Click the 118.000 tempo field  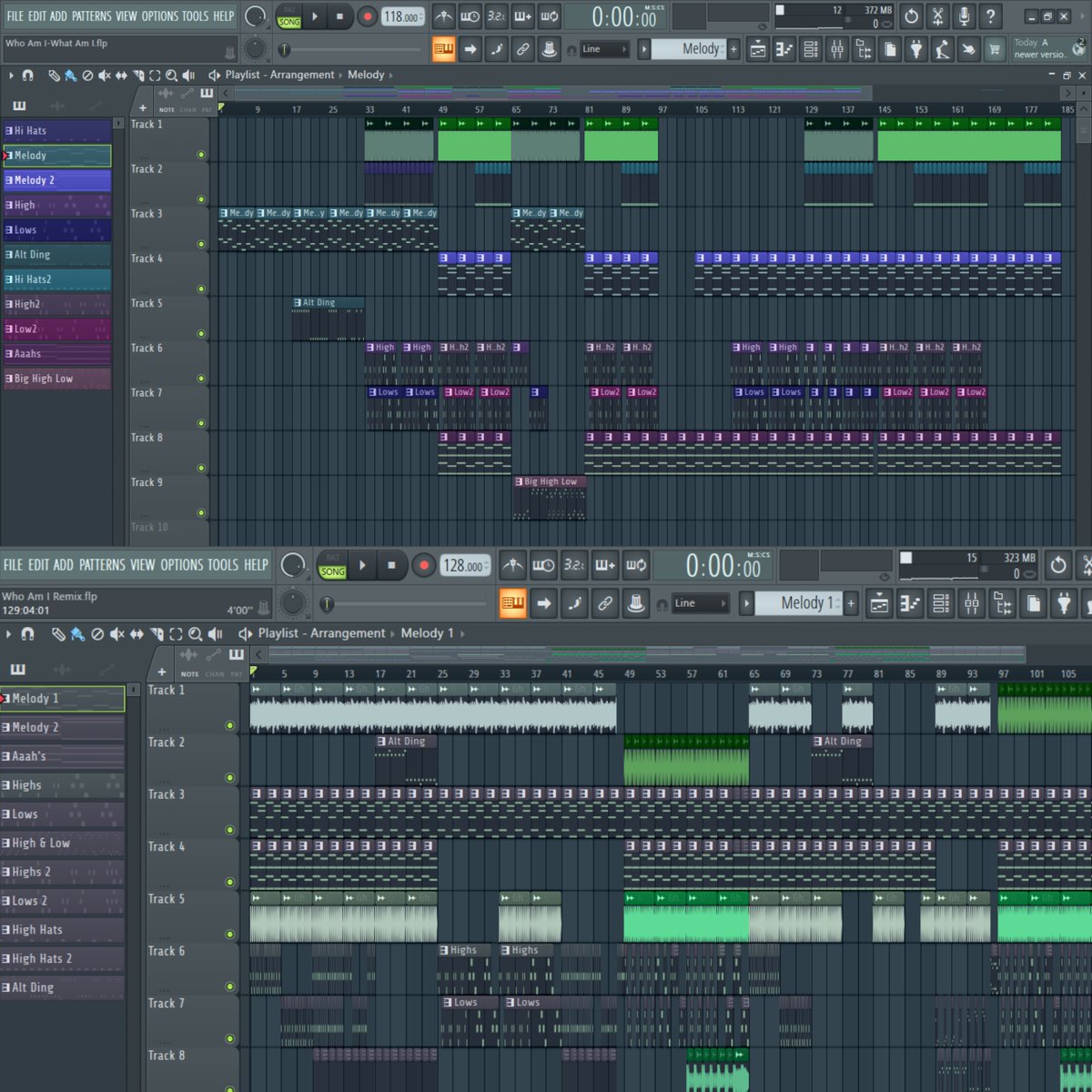(401, 16)
